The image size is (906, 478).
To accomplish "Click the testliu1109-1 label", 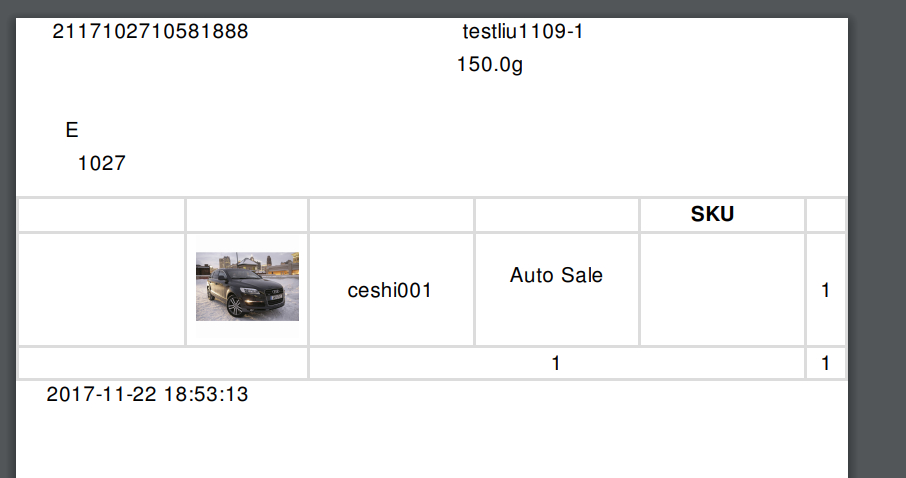I will (x=522, y=31).
